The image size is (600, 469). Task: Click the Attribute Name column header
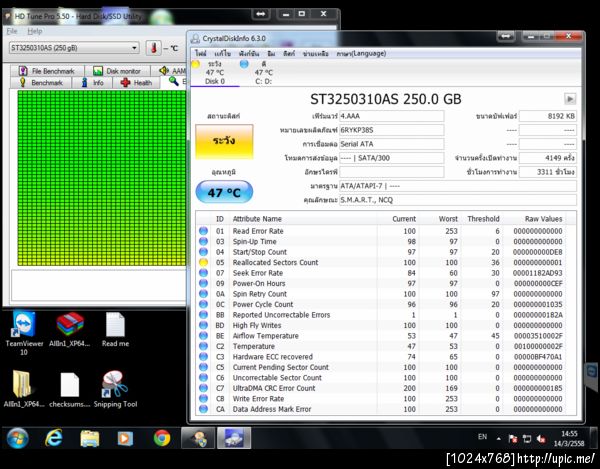257,219
